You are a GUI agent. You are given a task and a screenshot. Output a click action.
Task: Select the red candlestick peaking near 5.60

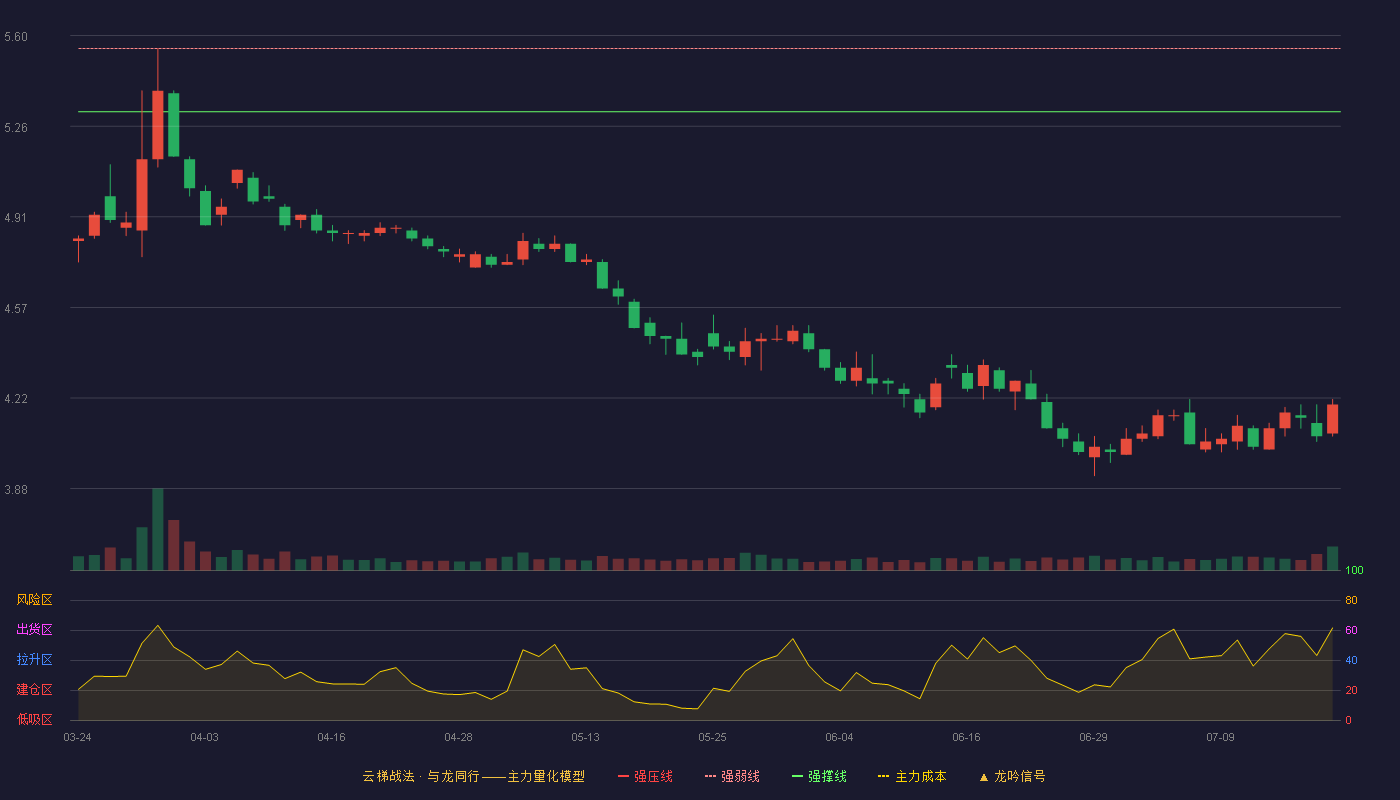click(x=158, y=125)
